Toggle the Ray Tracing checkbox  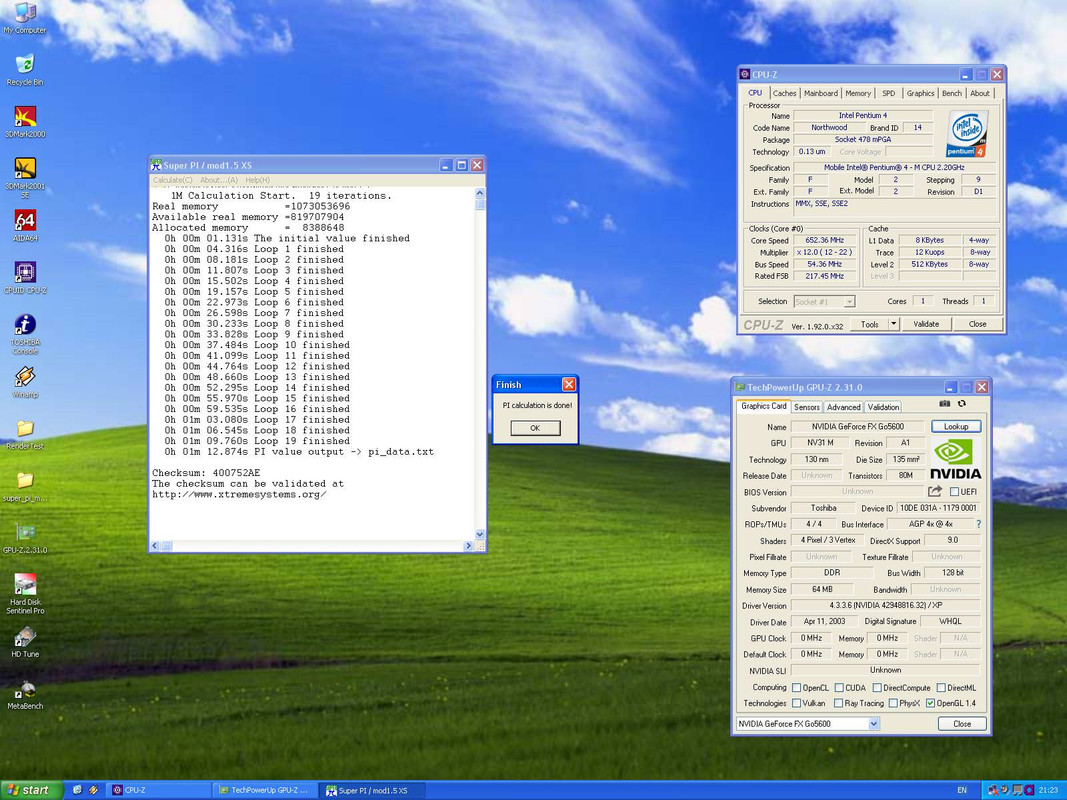coord(838,703)
